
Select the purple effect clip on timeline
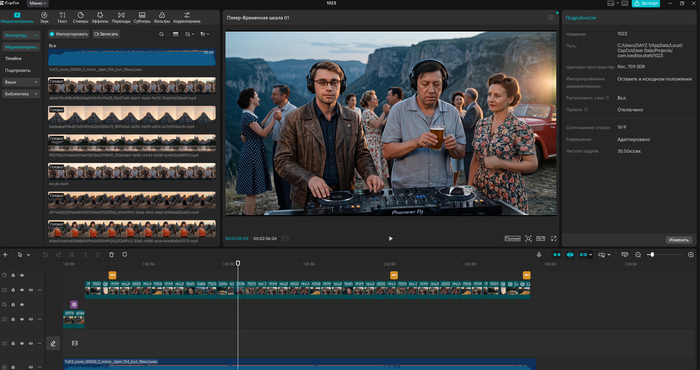pos(74,304)
